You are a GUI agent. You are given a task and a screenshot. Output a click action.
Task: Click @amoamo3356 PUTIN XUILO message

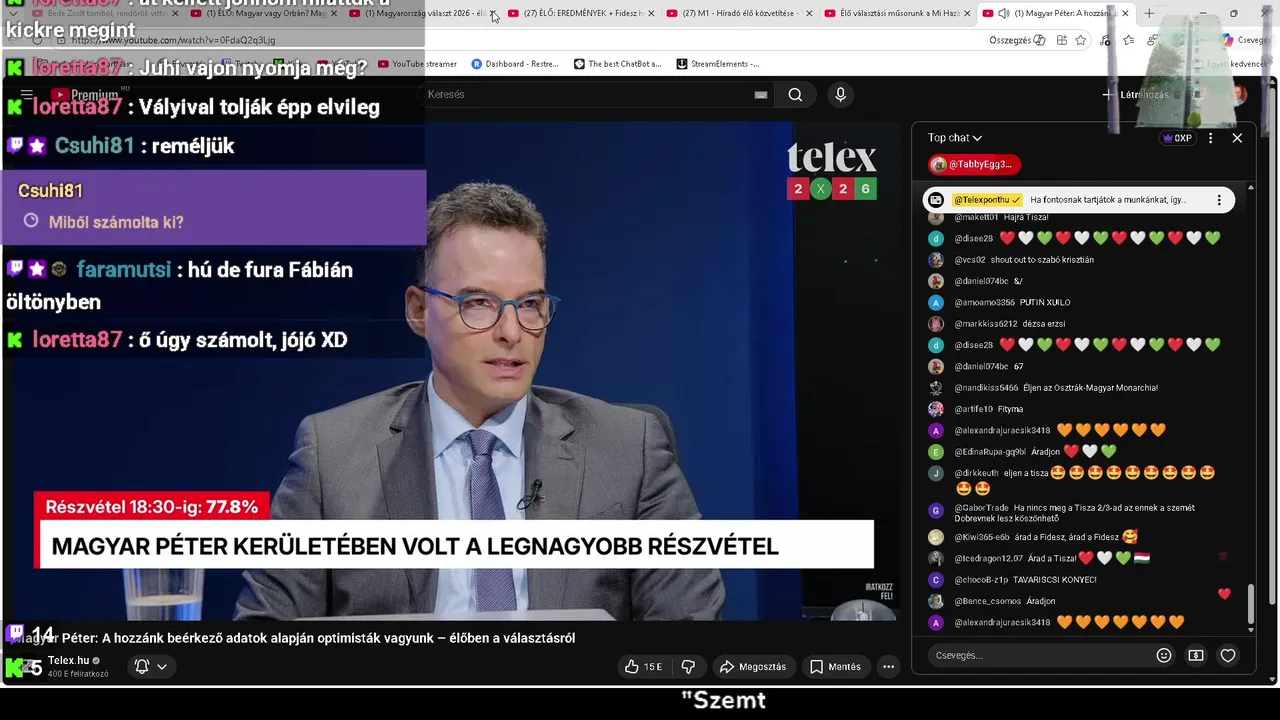(x=999, y=302)
